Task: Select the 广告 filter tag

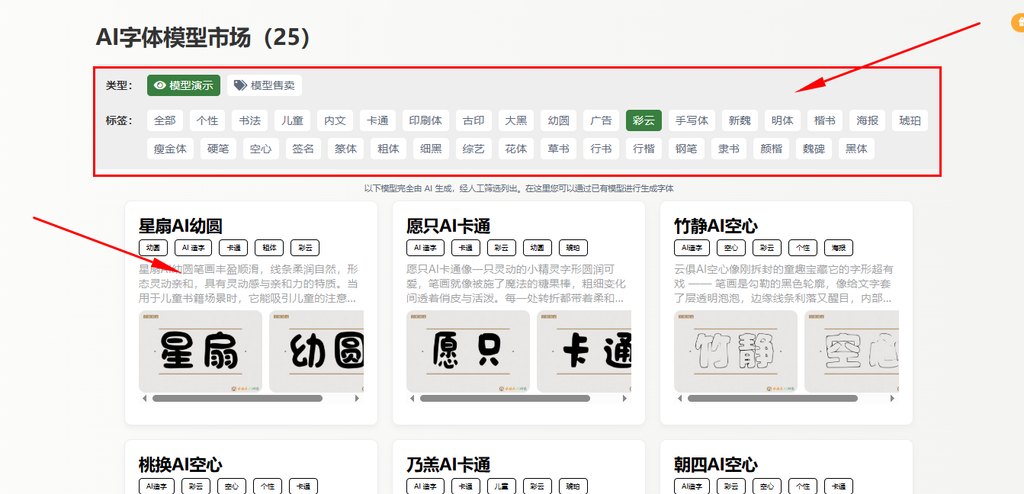Action: (x=601, y=120)
